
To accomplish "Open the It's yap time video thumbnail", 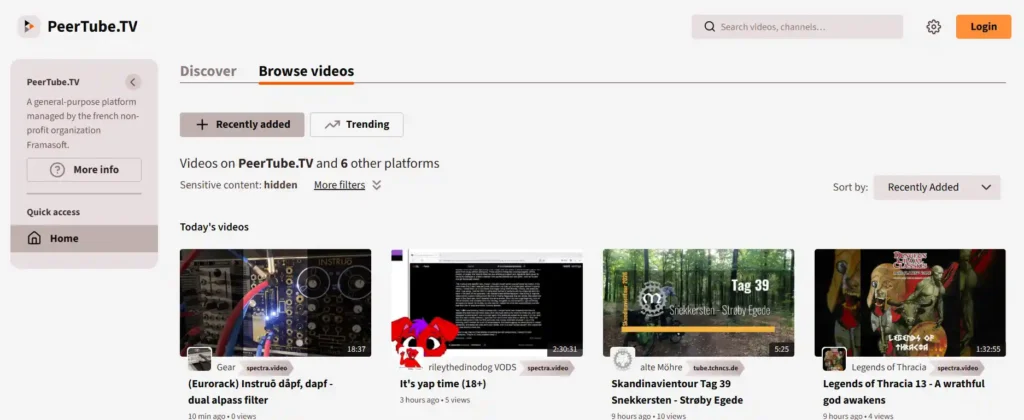I will [x=487, y=302].
